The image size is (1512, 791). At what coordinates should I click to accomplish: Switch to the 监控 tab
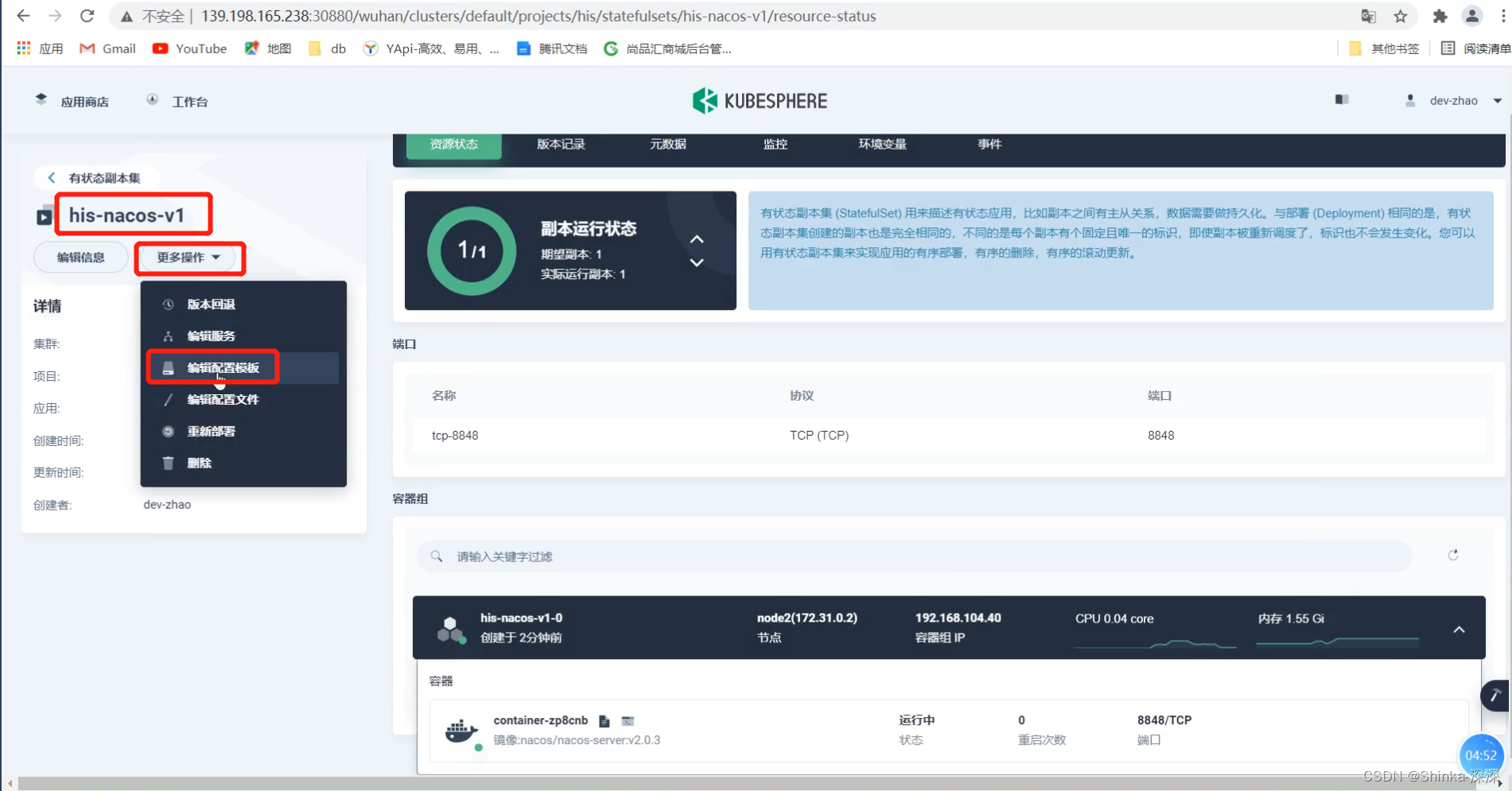pos(775,145)
